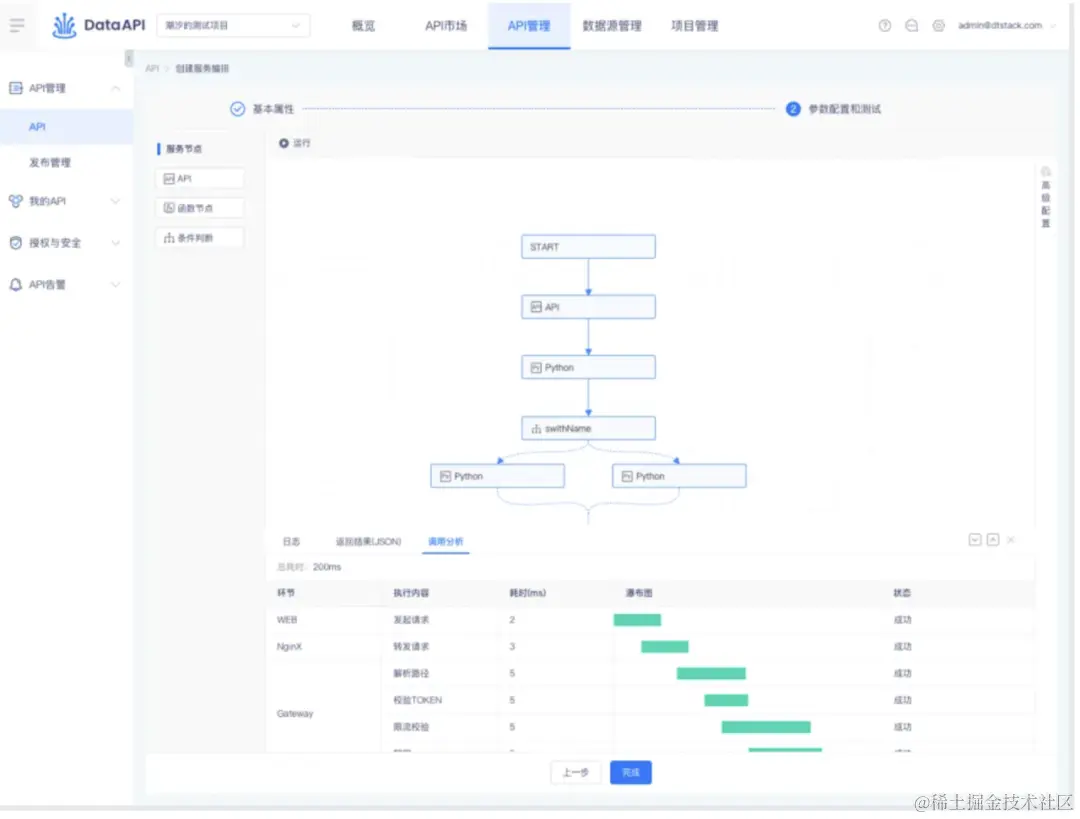Screen dimensions: 1080x819
Task: Go to the 概览 top tab
Action: point(364,26)
